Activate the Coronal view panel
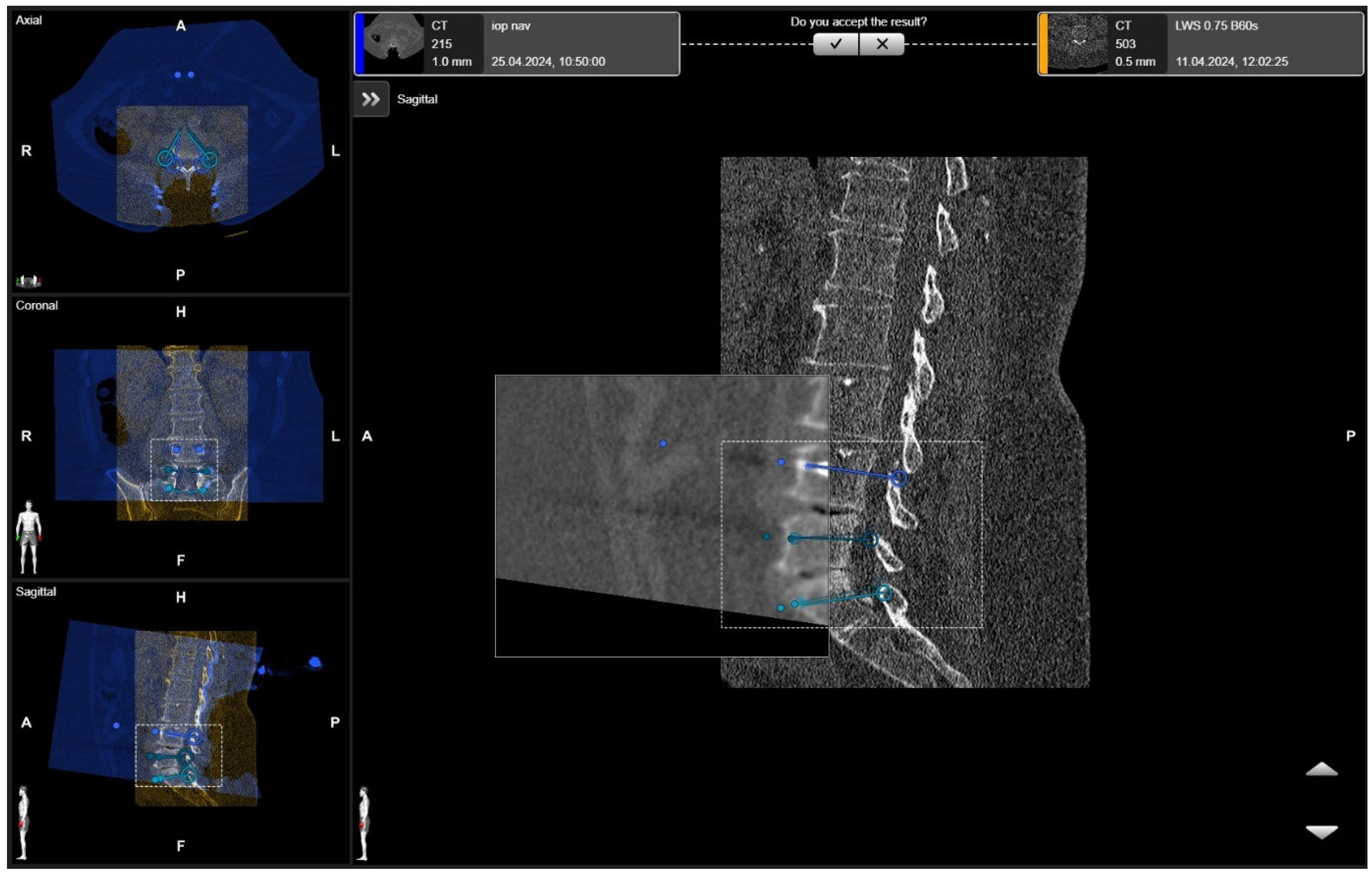 click(181, 437)
